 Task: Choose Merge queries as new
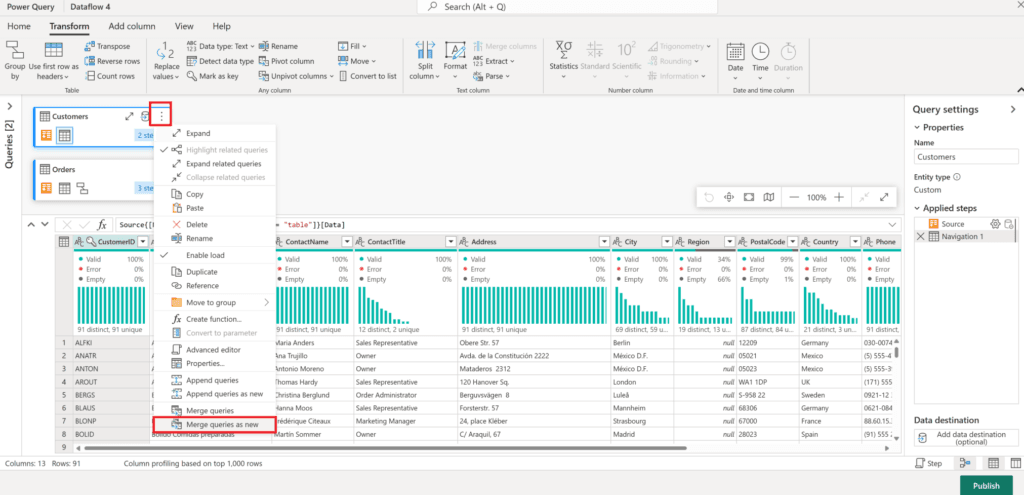point(214,424)
